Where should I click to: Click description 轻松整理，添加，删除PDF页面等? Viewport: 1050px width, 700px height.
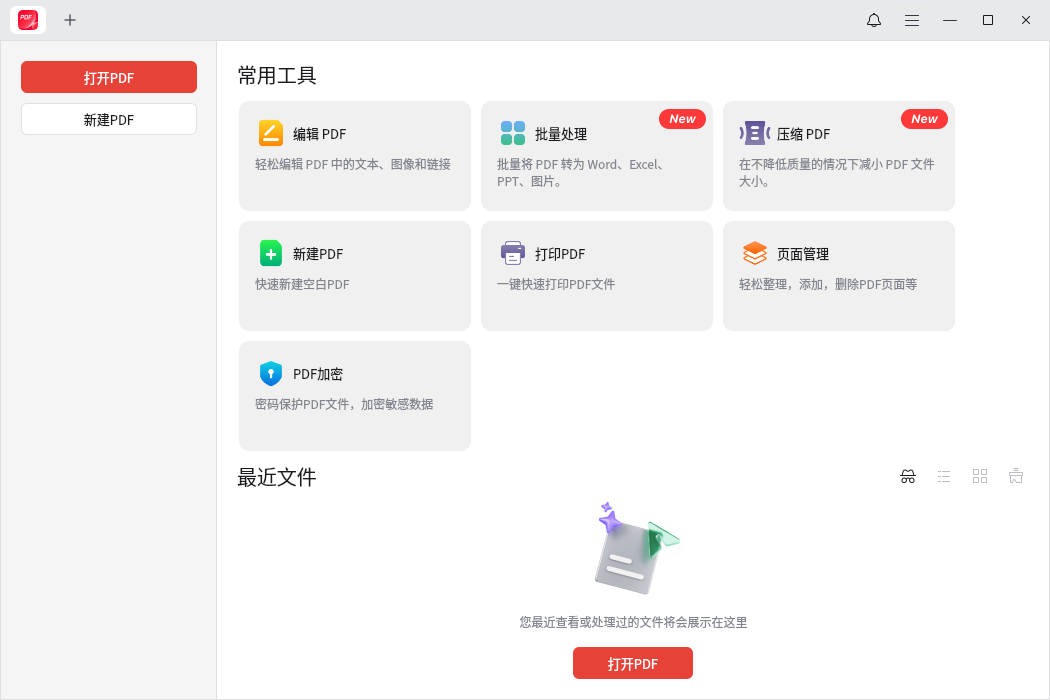point(828,284)
